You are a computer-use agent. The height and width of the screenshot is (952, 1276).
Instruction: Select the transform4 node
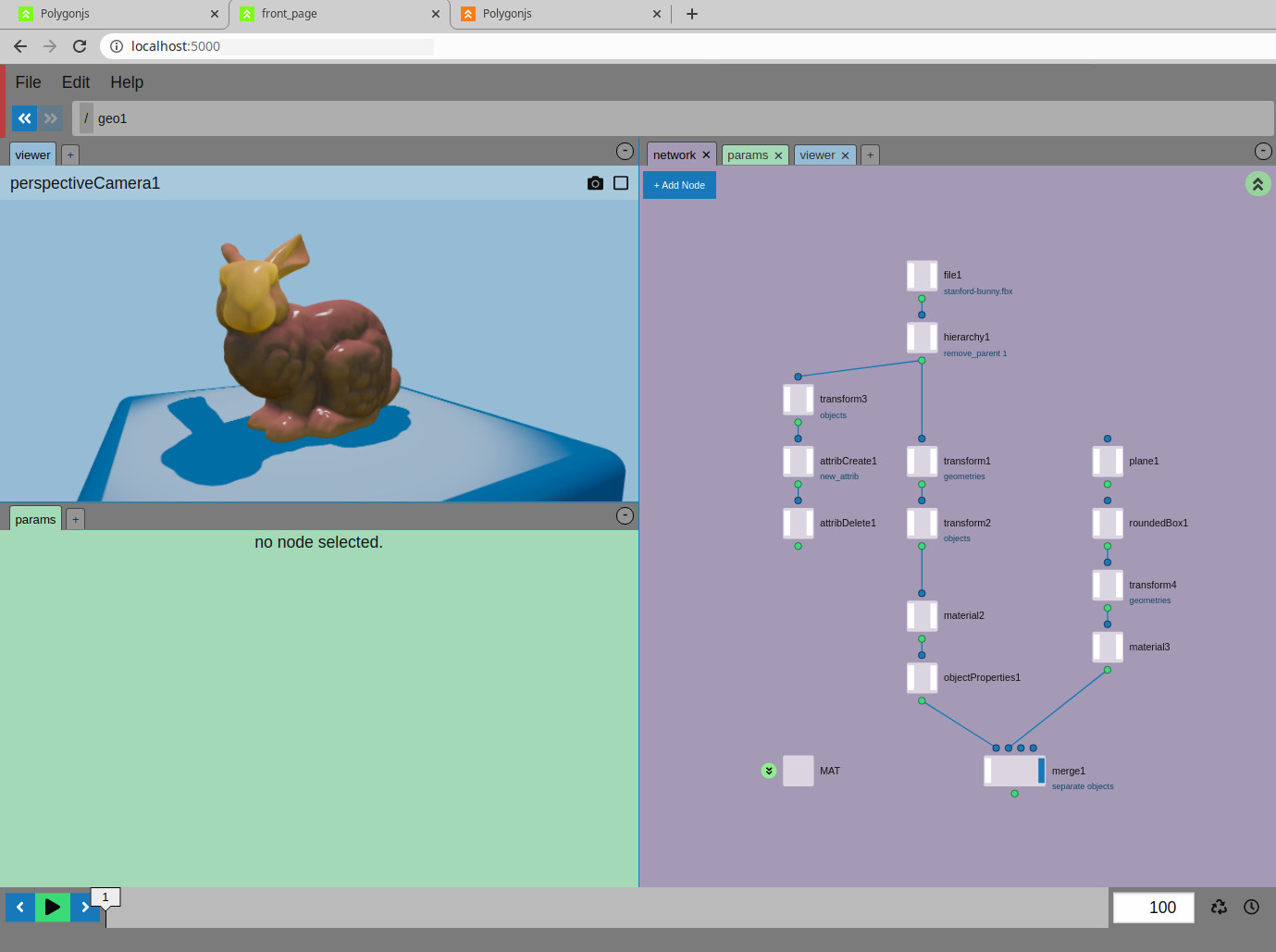[x=1108, y=586]
